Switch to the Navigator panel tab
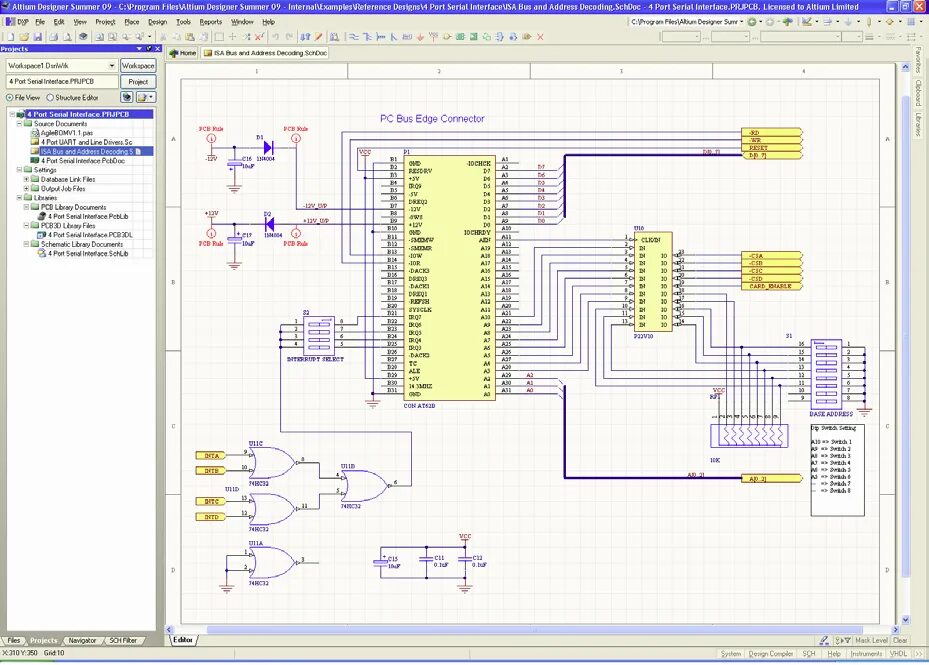 click(82, 640)
